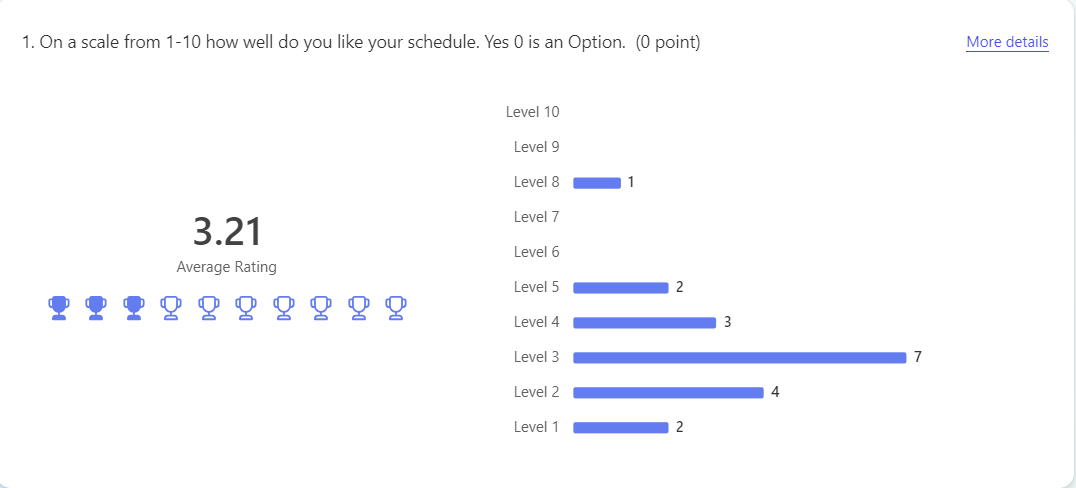Click the Level 7 label
This screenshot has height=488, width=1076.
tap(537, 217)
